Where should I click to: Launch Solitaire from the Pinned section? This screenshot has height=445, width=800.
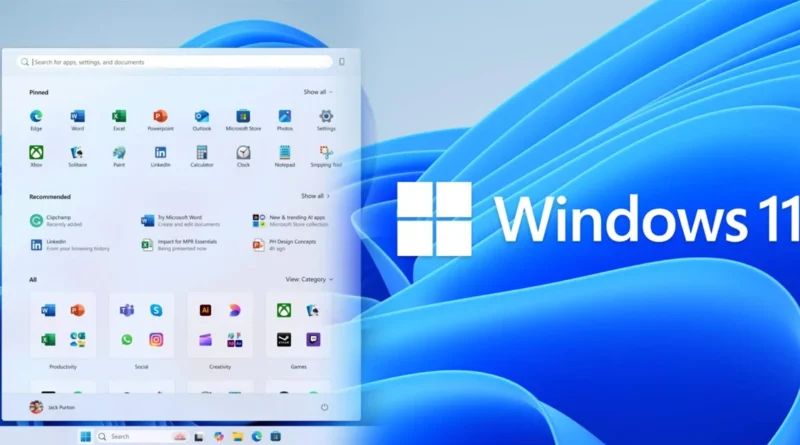click(78, 156)
